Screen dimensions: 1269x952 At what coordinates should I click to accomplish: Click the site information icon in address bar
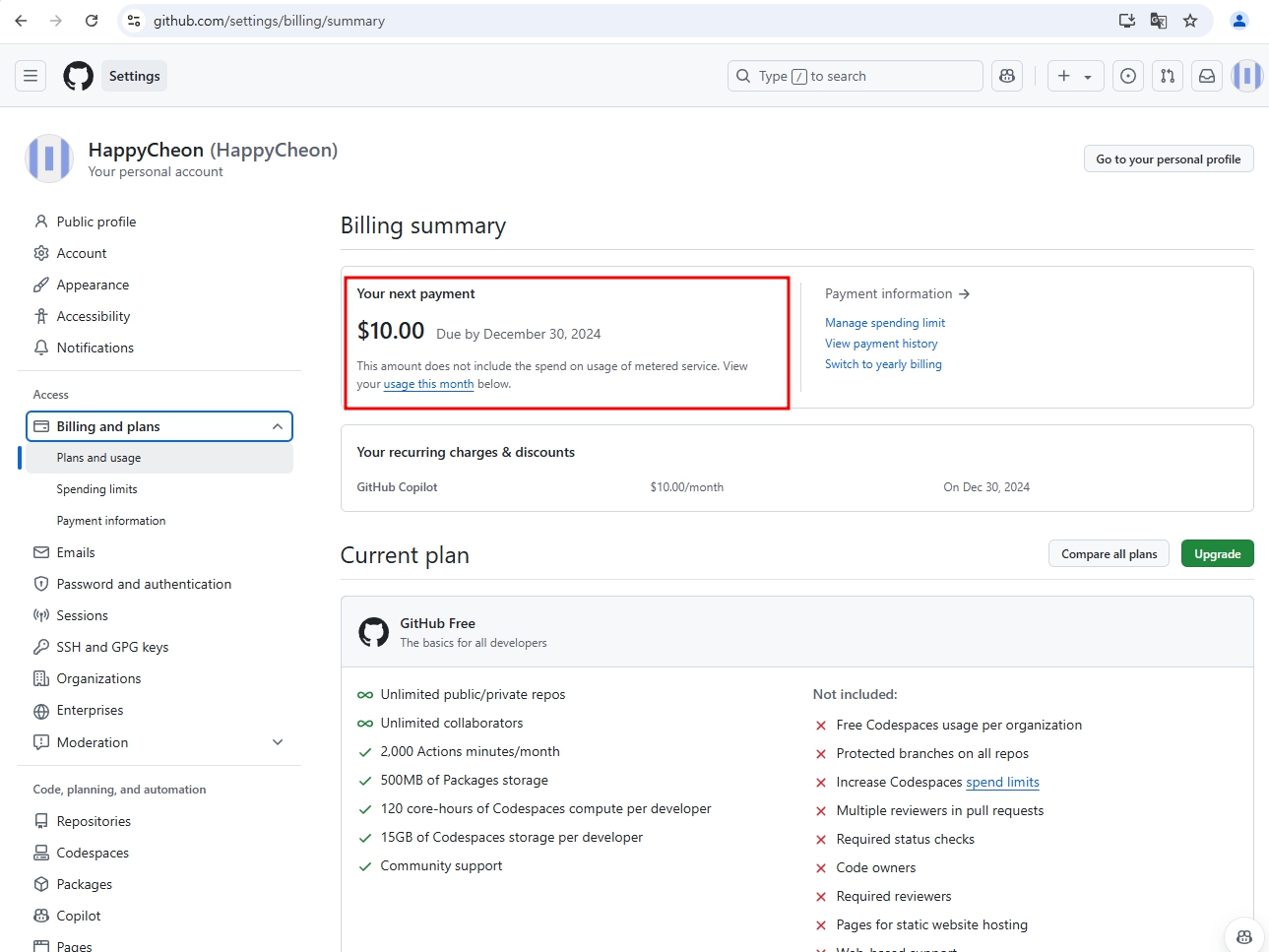point(134,21)
